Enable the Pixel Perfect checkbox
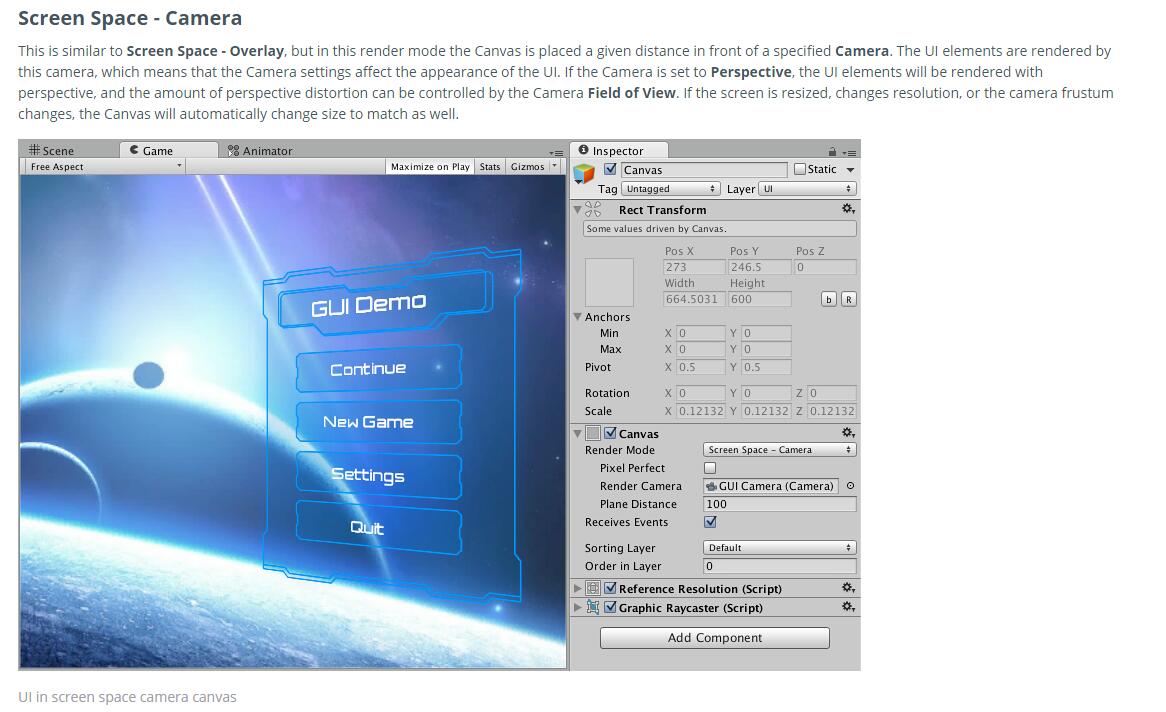1166x712 pixels. point(710,468)
